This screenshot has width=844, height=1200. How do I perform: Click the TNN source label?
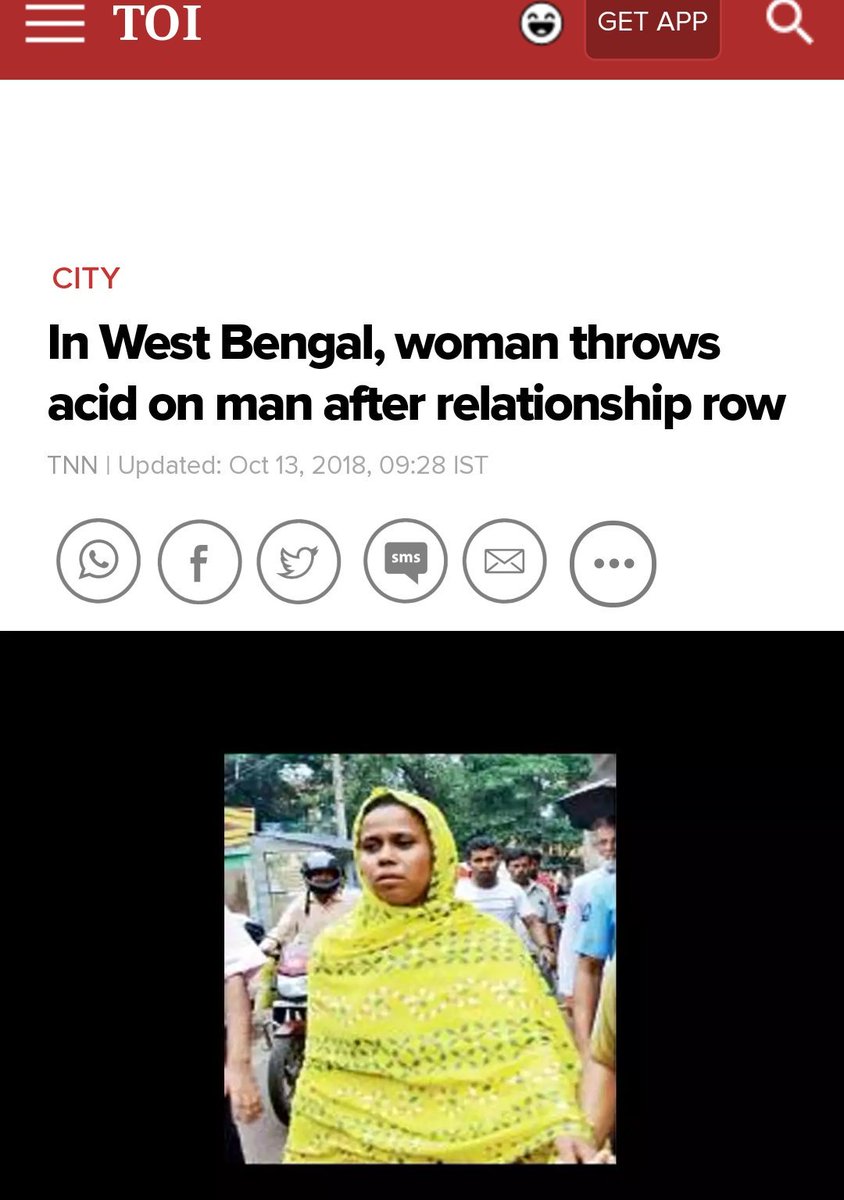72,465
